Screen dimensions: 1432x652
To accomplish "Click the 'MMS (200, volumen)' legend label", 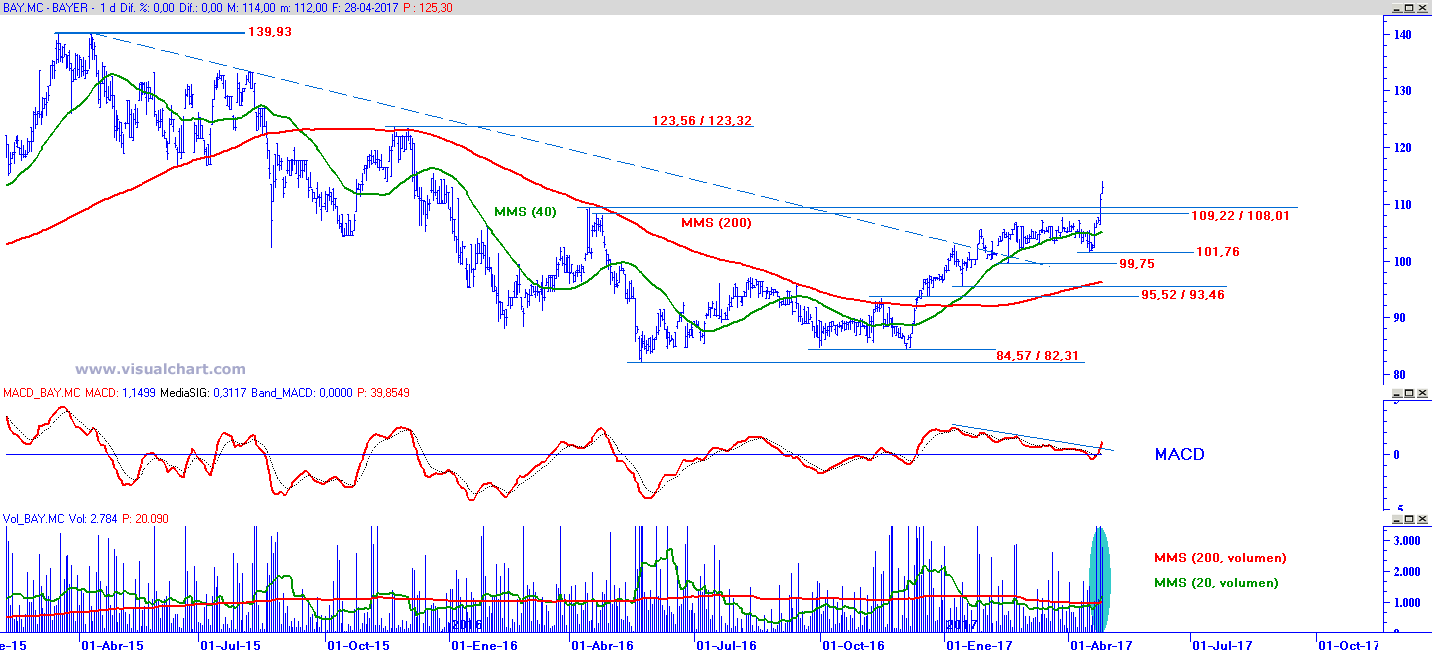I will click(x=1220, y=558).
